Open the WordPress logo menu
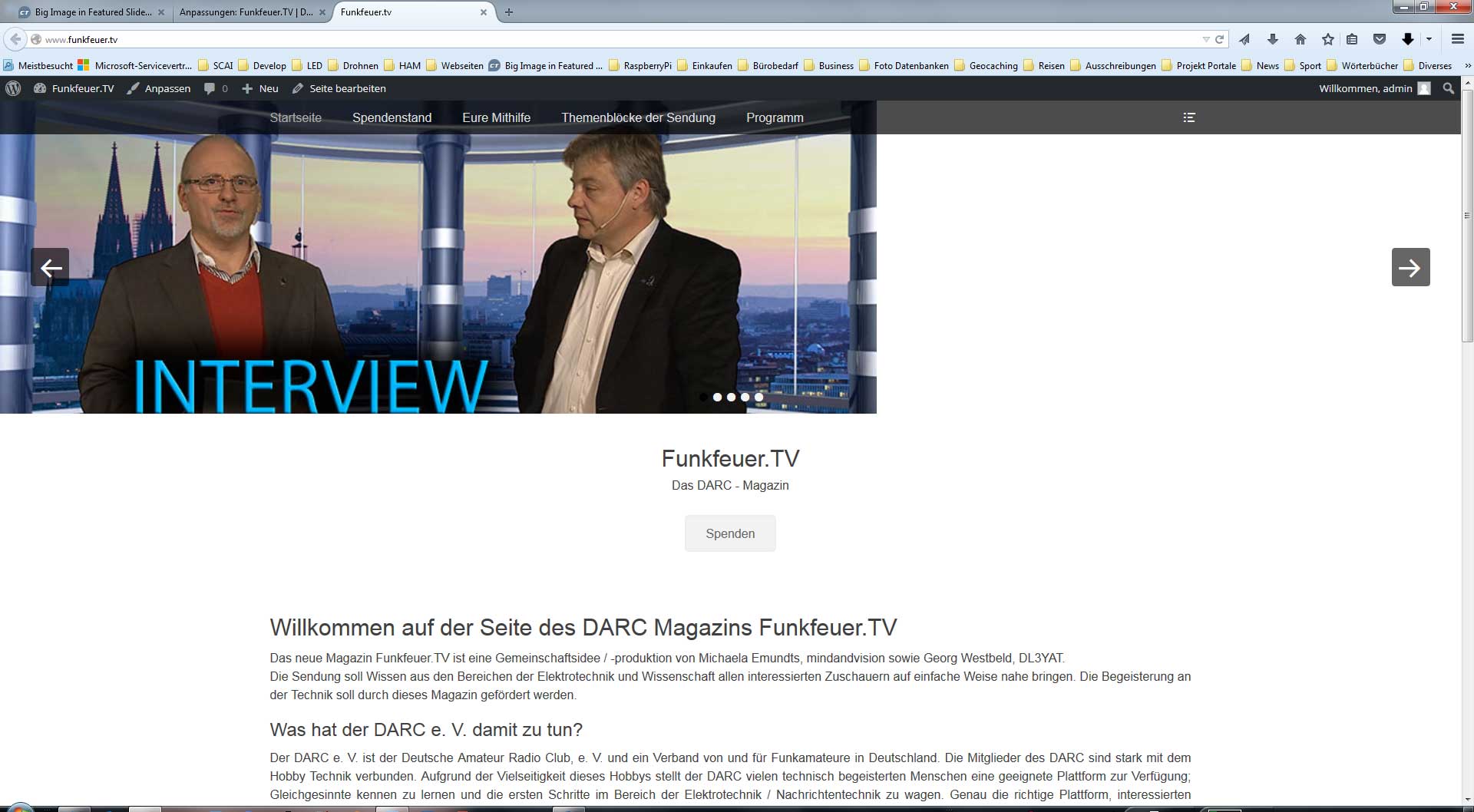The height and width of the screenshot is (812, 1474). [13, 88]
